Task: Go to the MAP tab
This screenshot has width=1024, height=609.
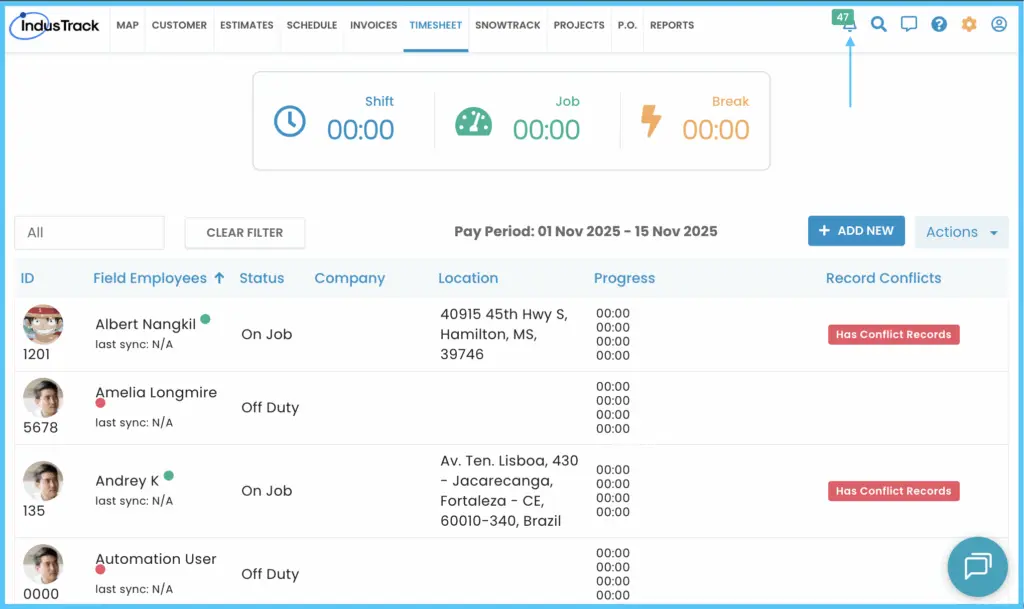Action: (127, 25)
